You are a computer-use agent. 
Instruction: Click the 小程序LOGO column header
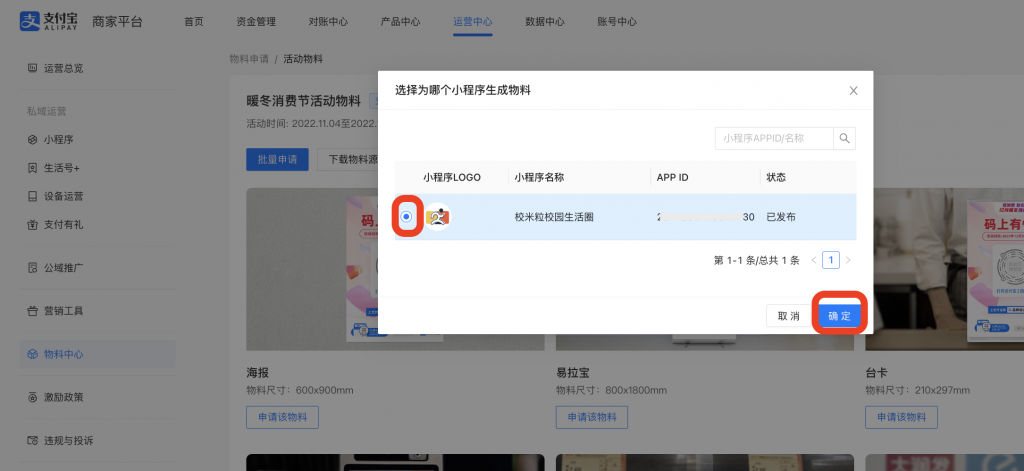point(452,177)
